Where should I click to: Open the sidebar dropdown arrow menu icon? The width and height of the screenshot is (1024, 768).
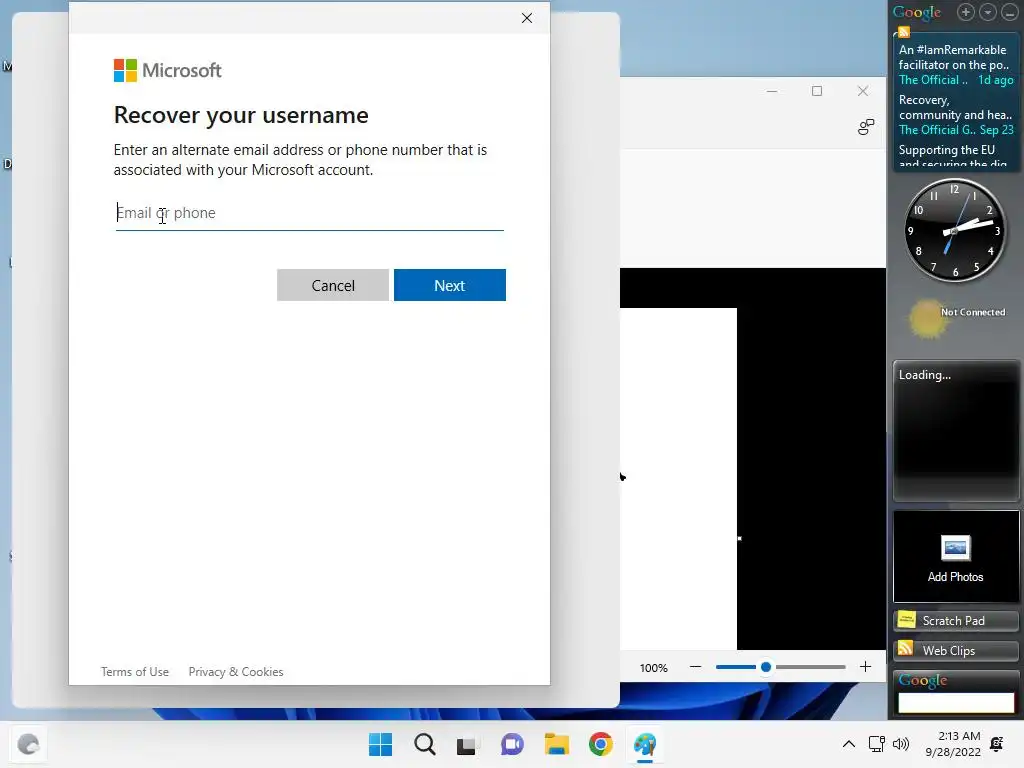click(x=988, y=12)
